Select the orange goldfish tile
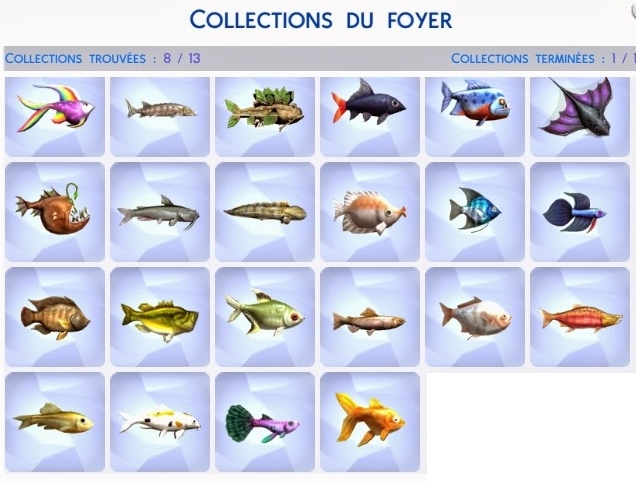The height and width of the screenshot is (482, 636). click(x=370, y=422)
